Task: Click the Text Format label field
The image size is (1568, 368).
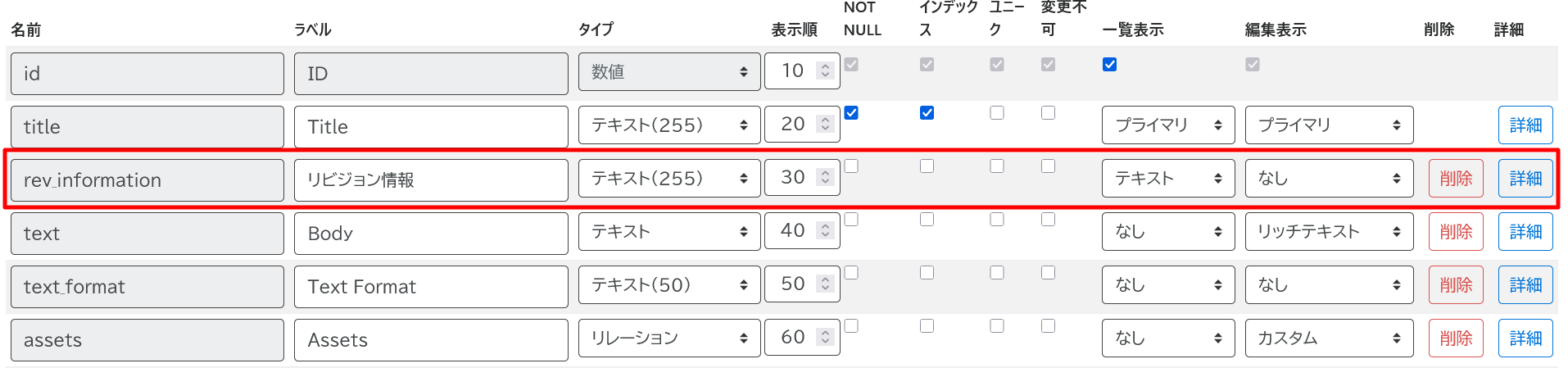Action: pyautogui.click(x=430, y=287)
